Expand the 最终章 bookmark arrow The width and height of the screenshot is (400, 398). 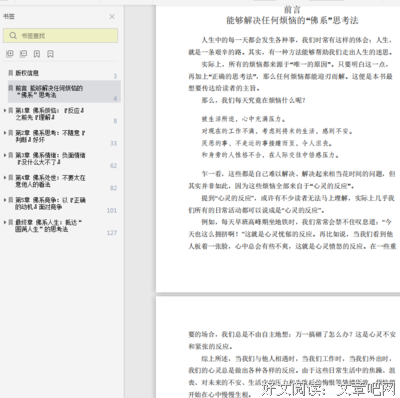[x=5, y=222]
